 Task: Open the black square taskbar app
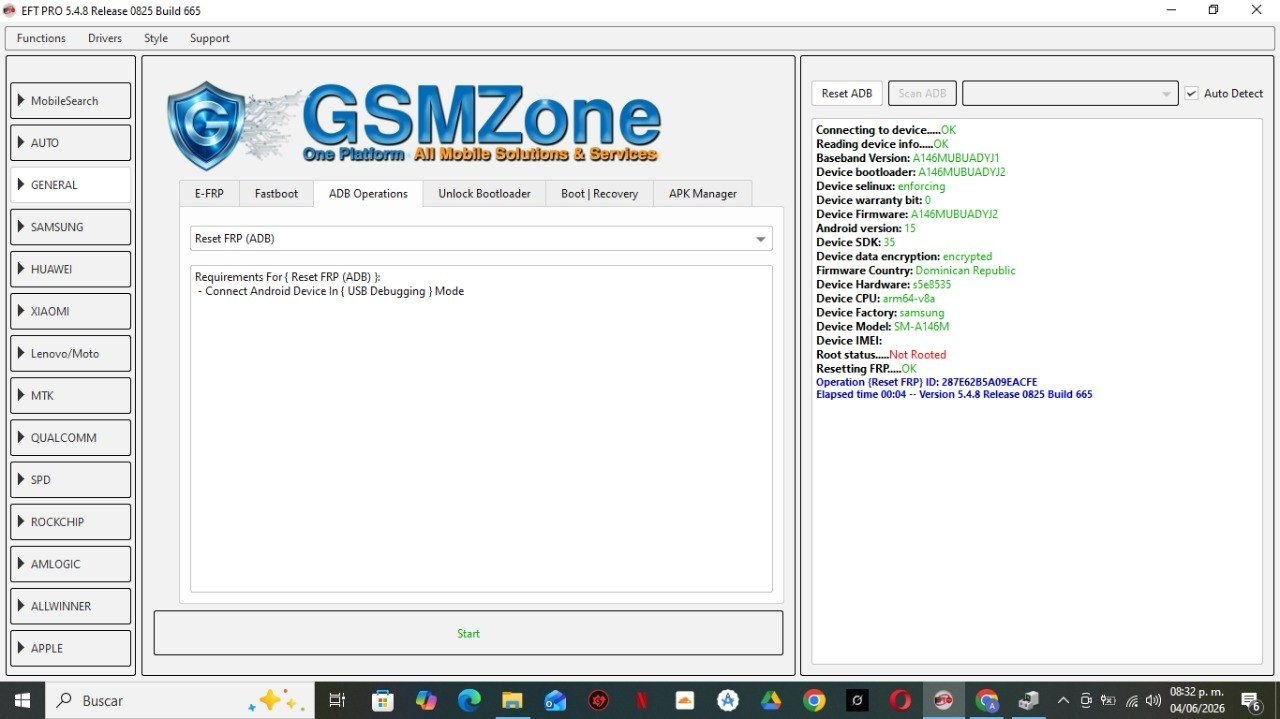[857, 700]
